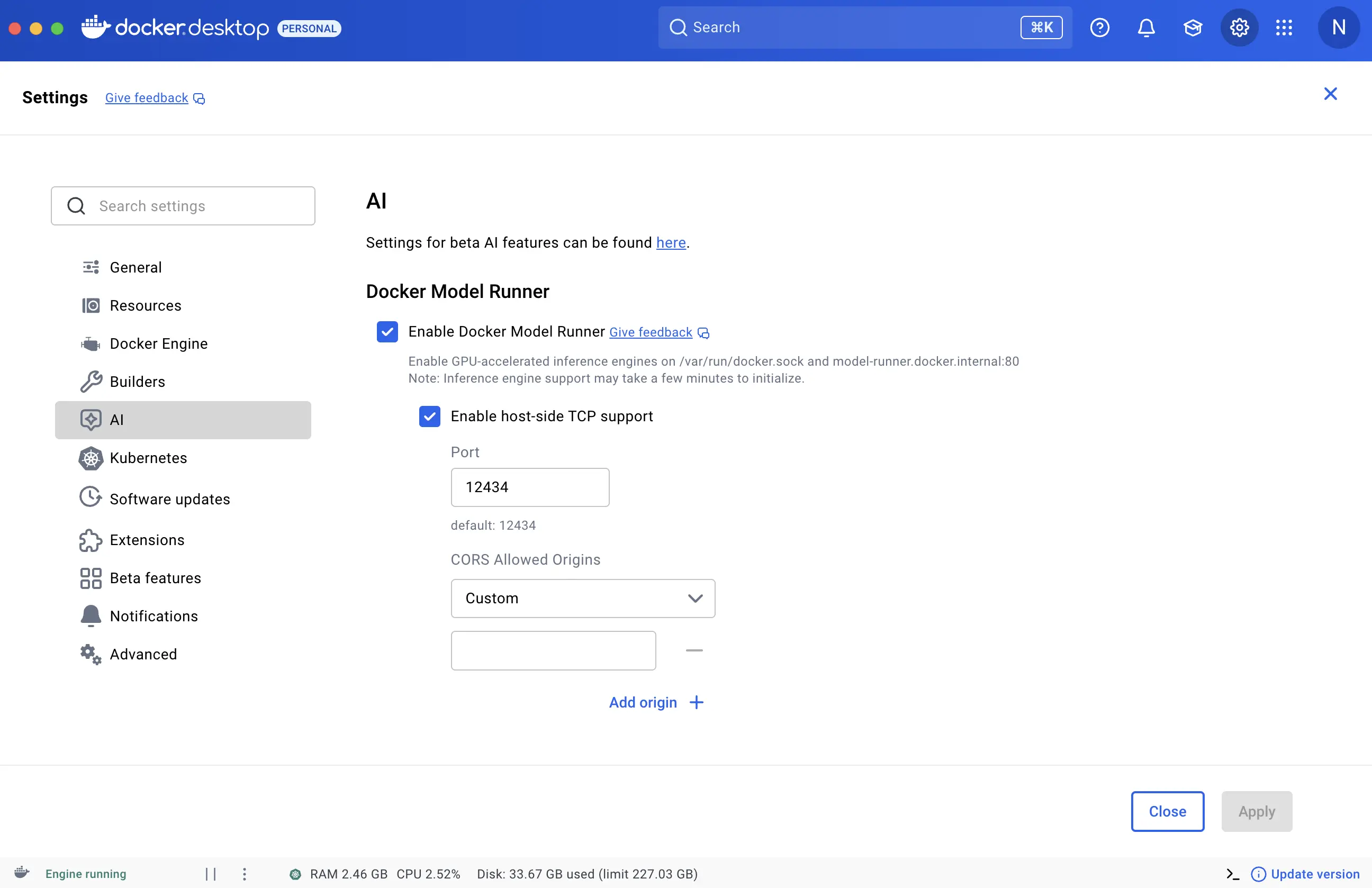This screenshot has height=888, width=1372.
Task: Open the Software updates settings
Action: click(x=169, y=499)
